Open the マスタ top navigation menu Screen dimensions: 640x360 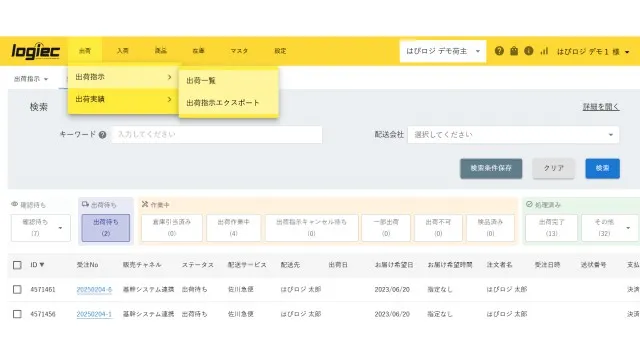click(239, 51)
